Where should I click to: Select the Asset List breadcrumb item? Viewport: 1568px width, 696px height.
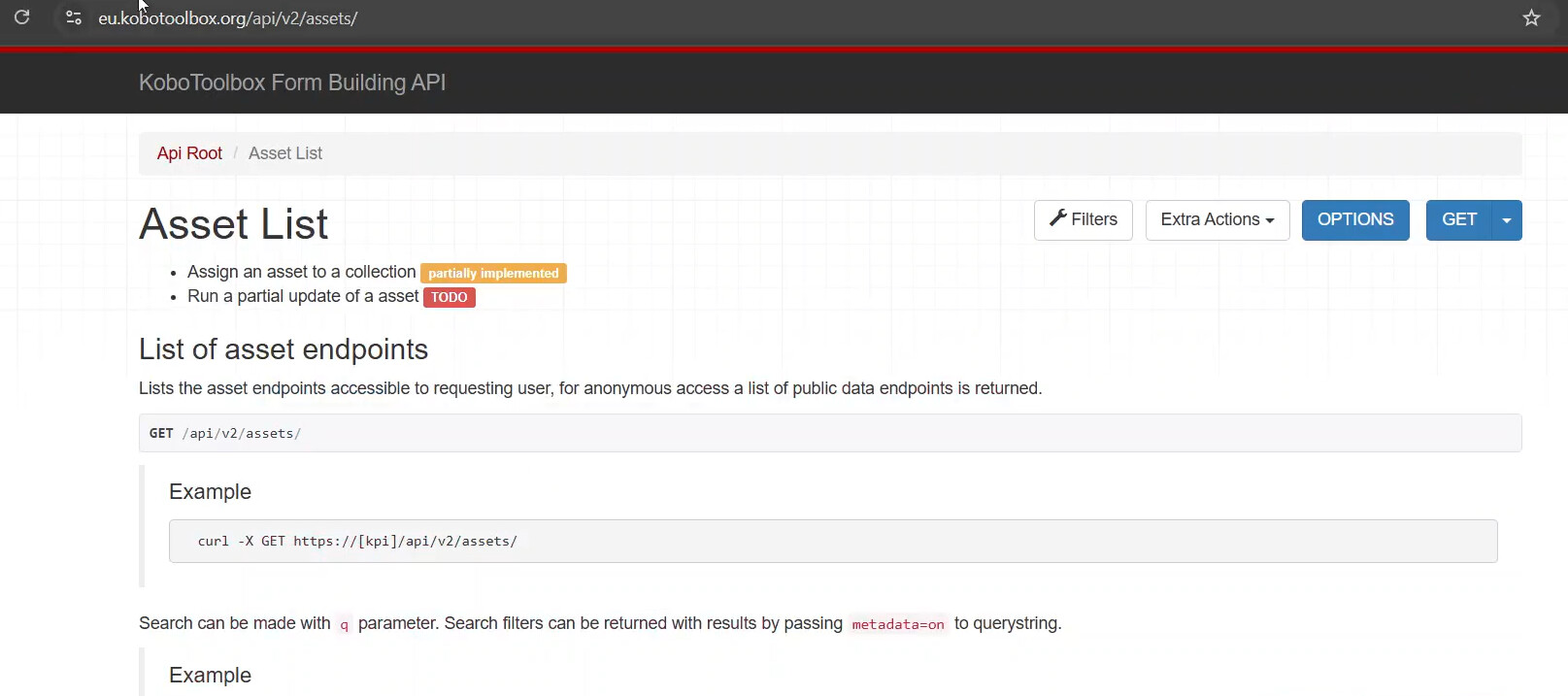(x=285, y=153)
